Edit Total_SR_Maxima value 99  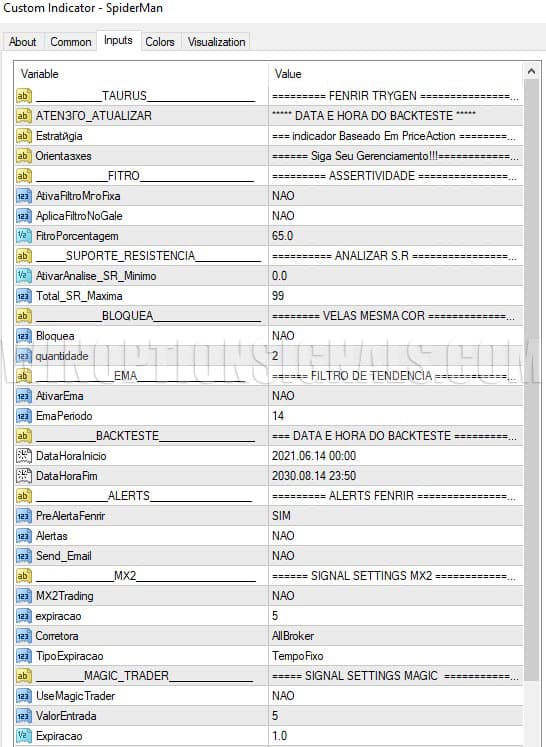(x=396, y=296)
